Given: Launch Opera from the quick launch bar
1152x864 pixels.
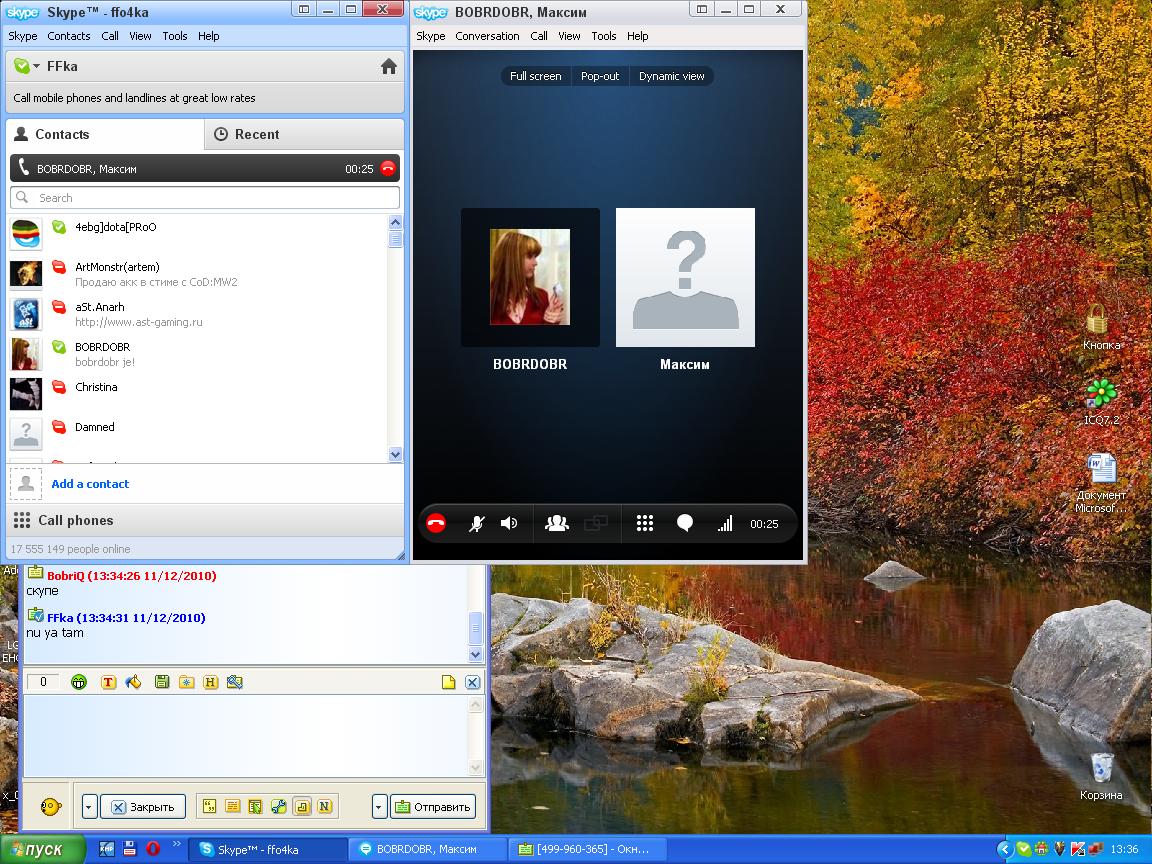Looking at the screenshot, I should 153,849.
